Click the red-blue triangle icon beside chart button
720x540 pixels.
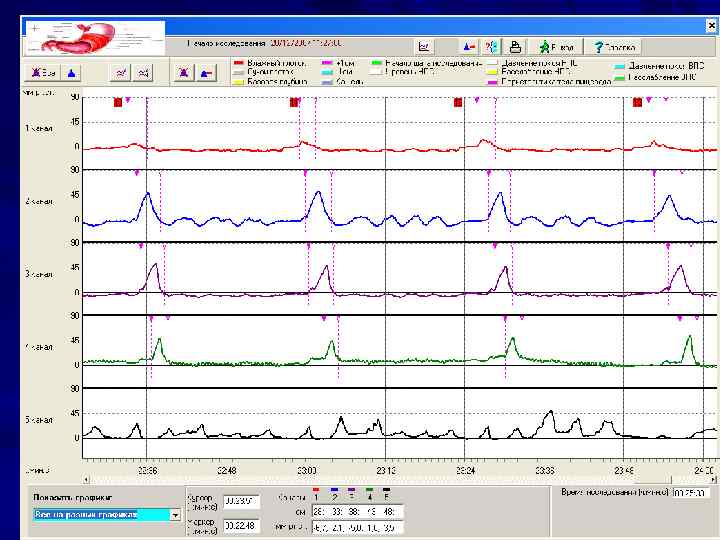468,46
